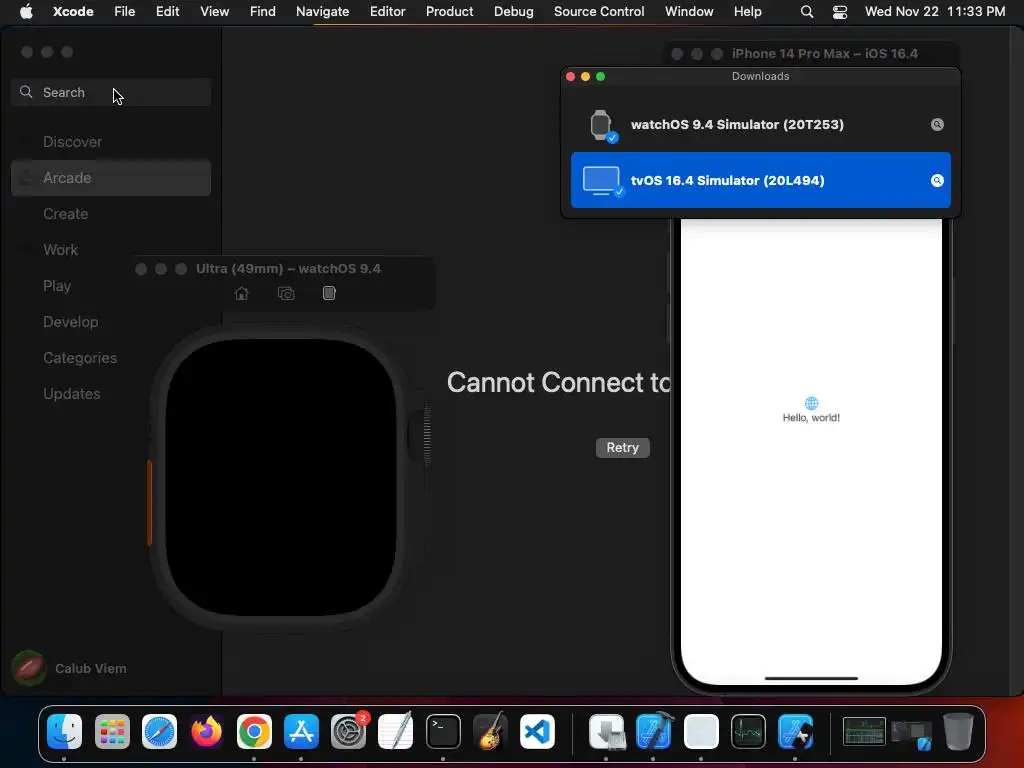
Task: Open Finder from the Dock
Action: click(65, 731)
